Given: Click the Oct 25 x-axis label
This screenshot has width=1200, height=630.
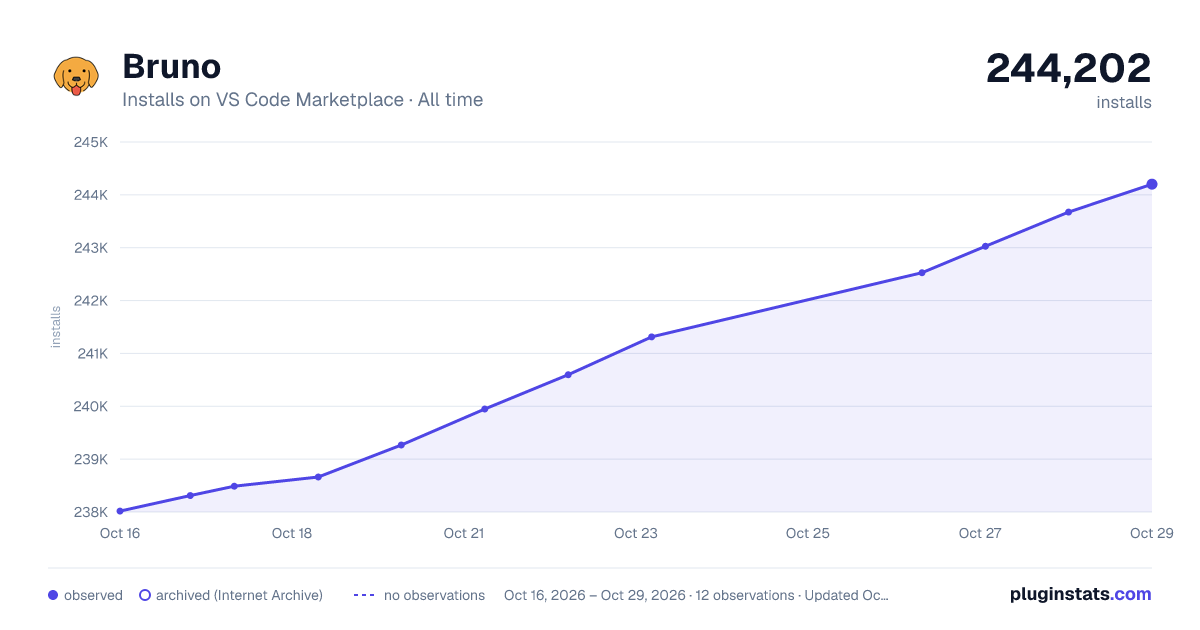Looking at the screenshot, I should pyautogui.click(x=808, y=533).
